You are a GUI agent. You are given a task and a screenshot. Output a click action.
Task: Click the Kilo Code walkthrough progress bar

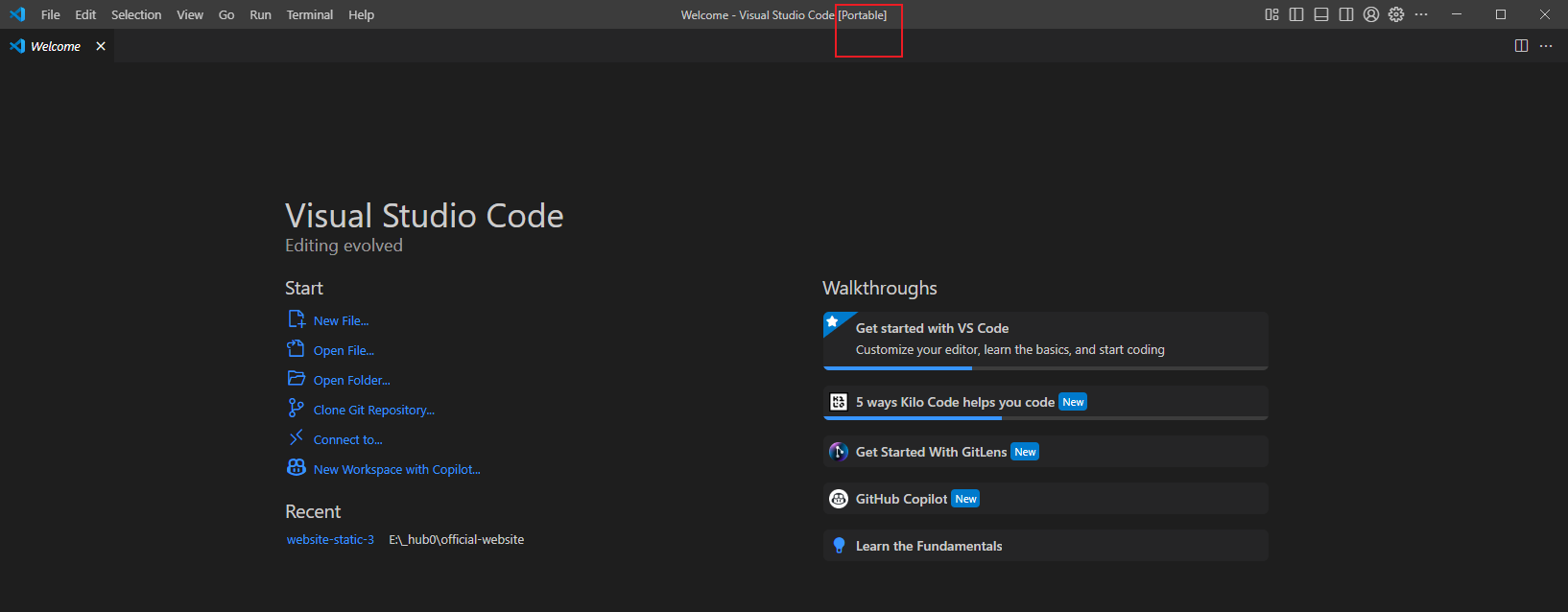[x=1045, y=418]
